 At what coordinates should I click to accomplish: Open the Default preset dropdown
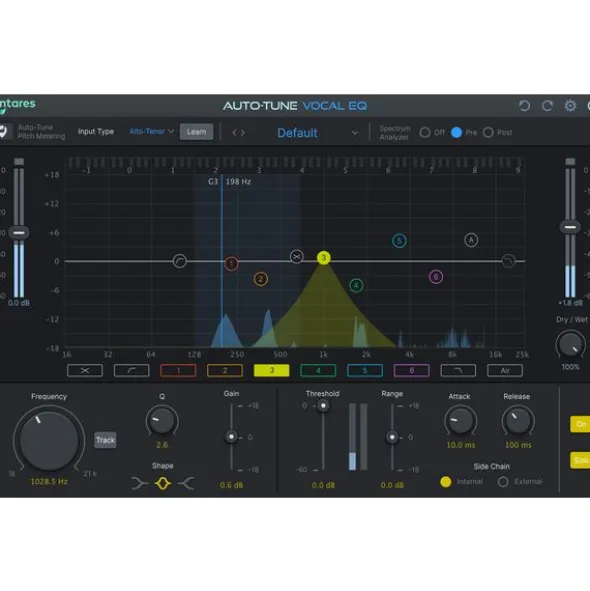click(317, 133)
